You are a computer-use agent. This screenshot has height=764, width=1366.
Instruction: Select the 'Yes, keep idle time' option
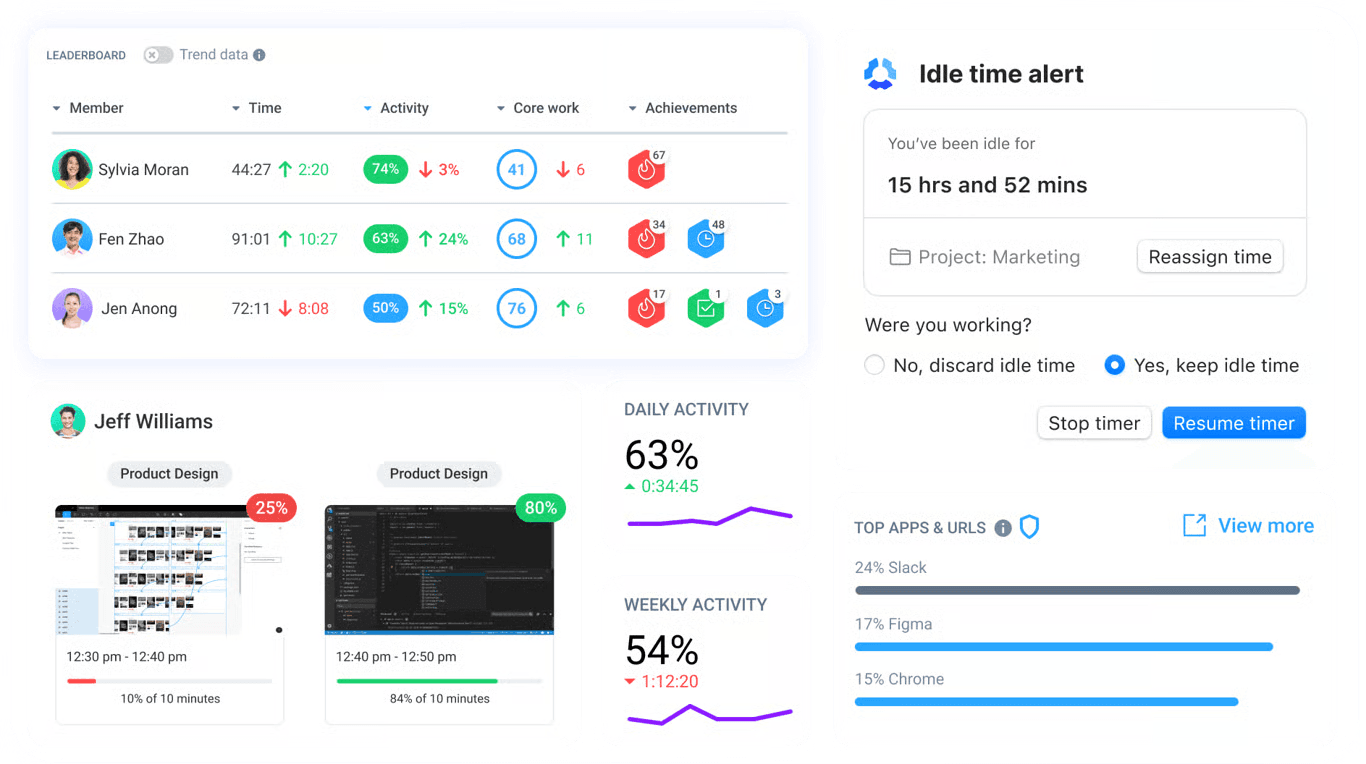(1114, 365)
